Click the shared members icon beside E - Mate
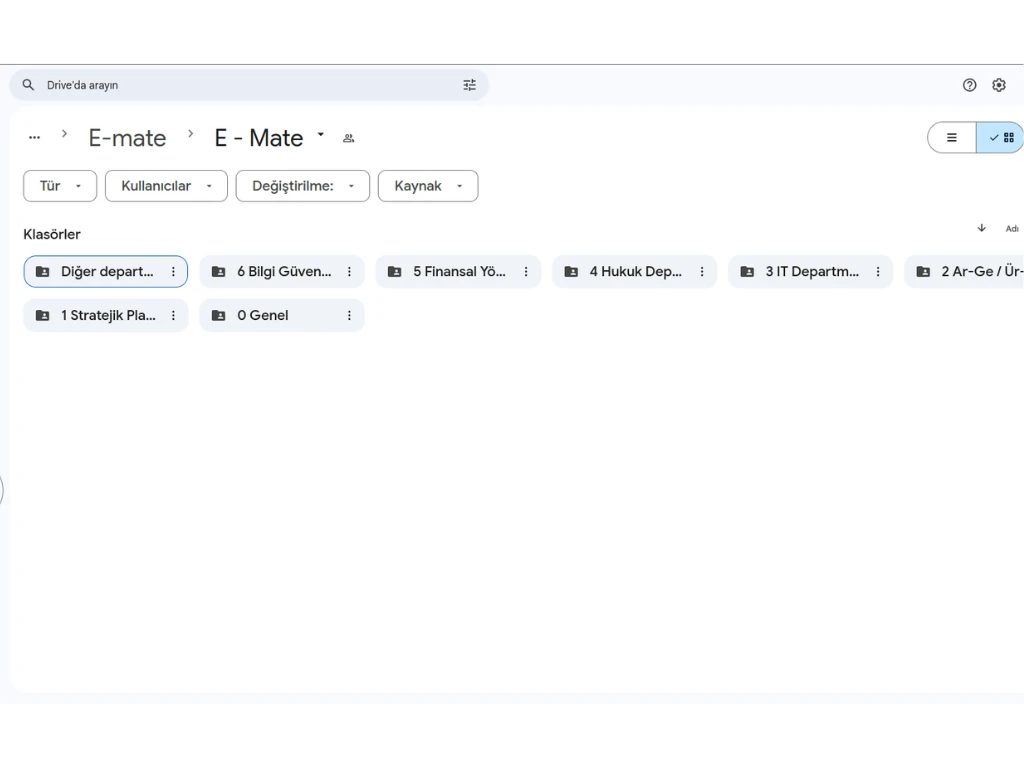Screen dimensions: 1024x768 pyautogui.click(x=348, y=138)
